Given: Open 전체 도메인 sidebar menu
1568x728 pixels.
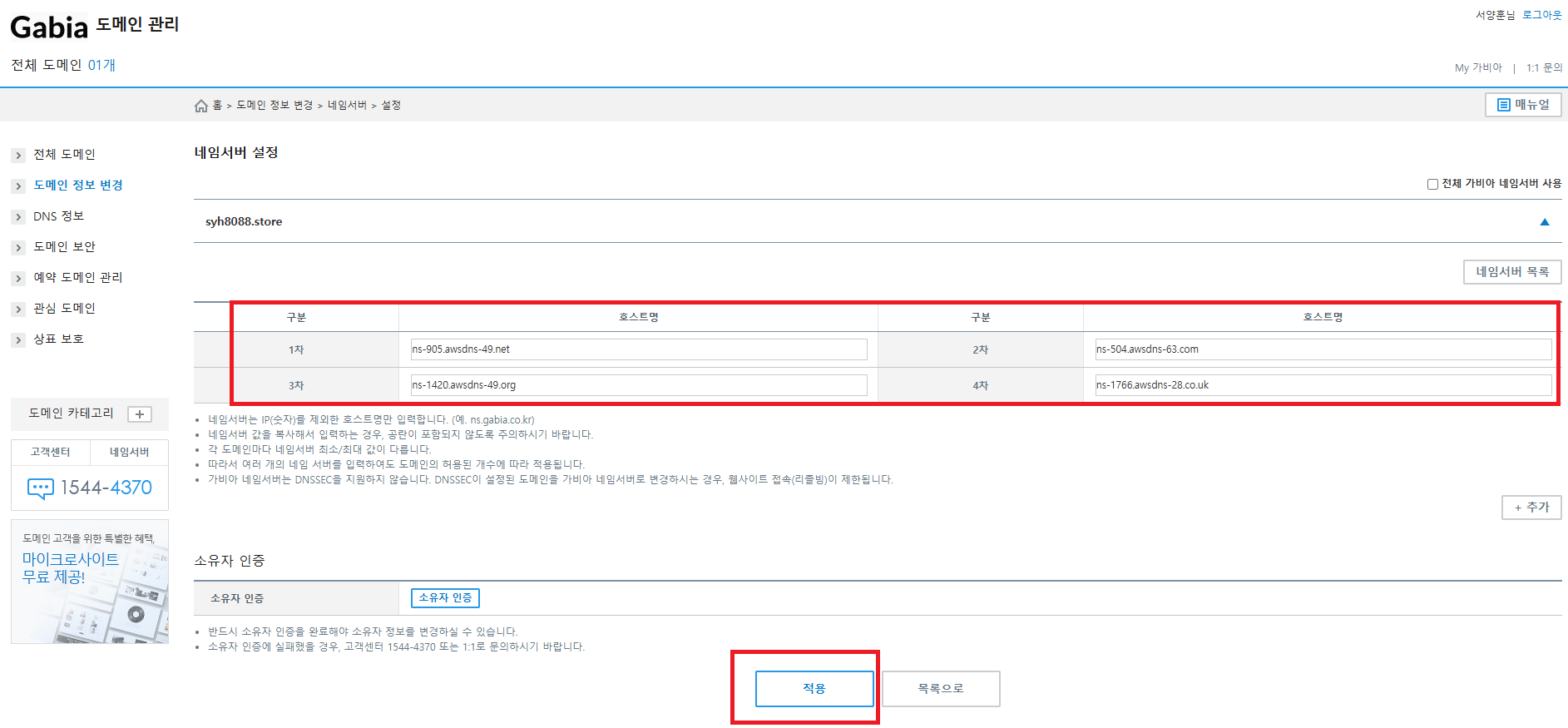Looking at the screenshot, I should click(x=64, y=155).
